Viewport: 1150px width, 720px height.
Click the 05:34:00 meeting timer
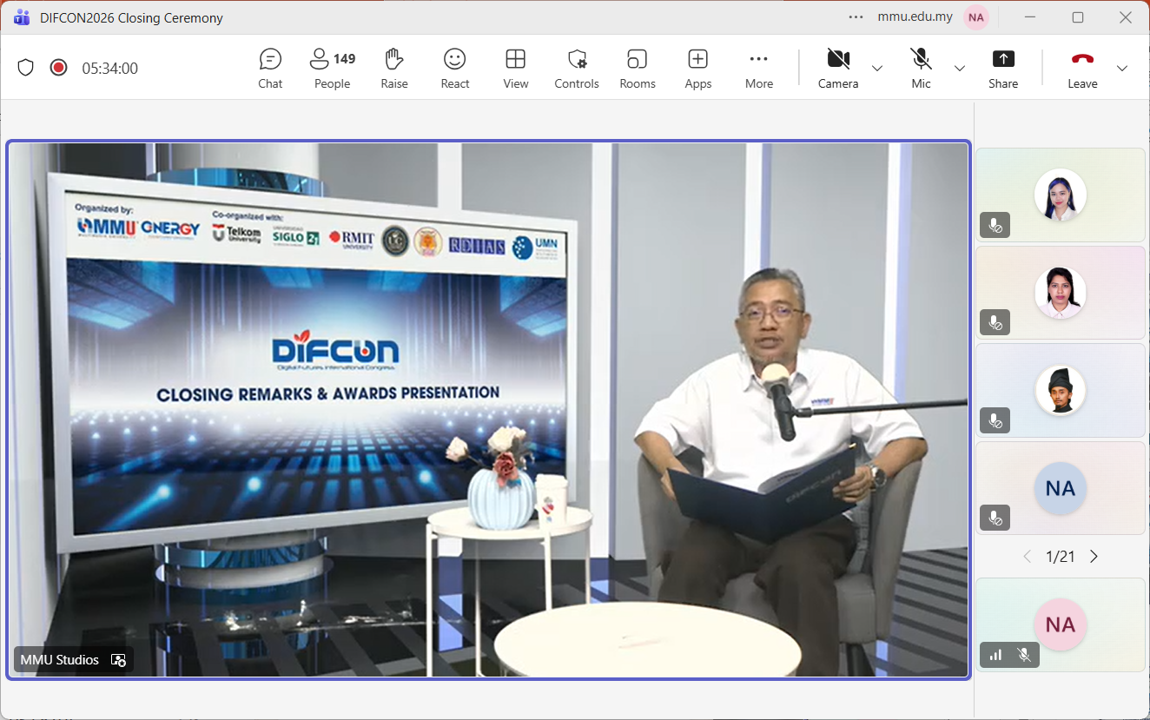click(x=110, y=68)
